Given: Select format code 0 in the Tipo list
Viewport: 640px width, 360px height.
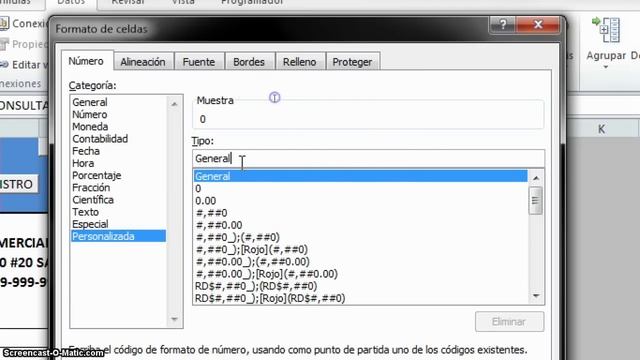Looking at the screenshot, I should tap(360, 189).
